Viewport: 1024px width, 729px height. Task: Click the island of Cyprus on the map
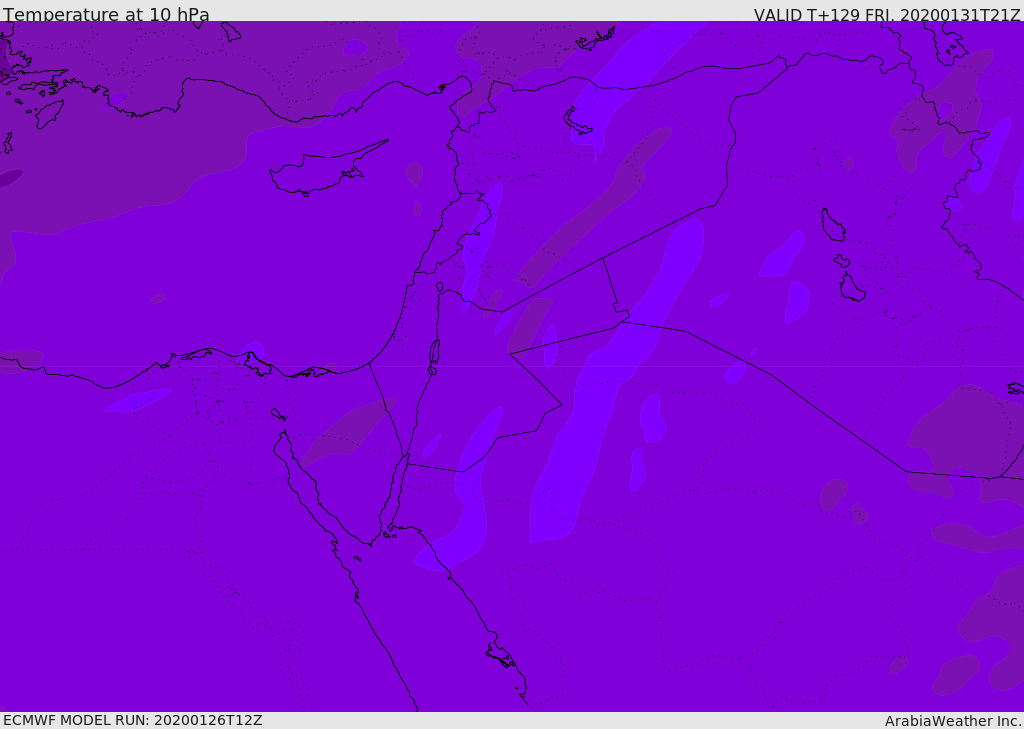click(327, 170)
